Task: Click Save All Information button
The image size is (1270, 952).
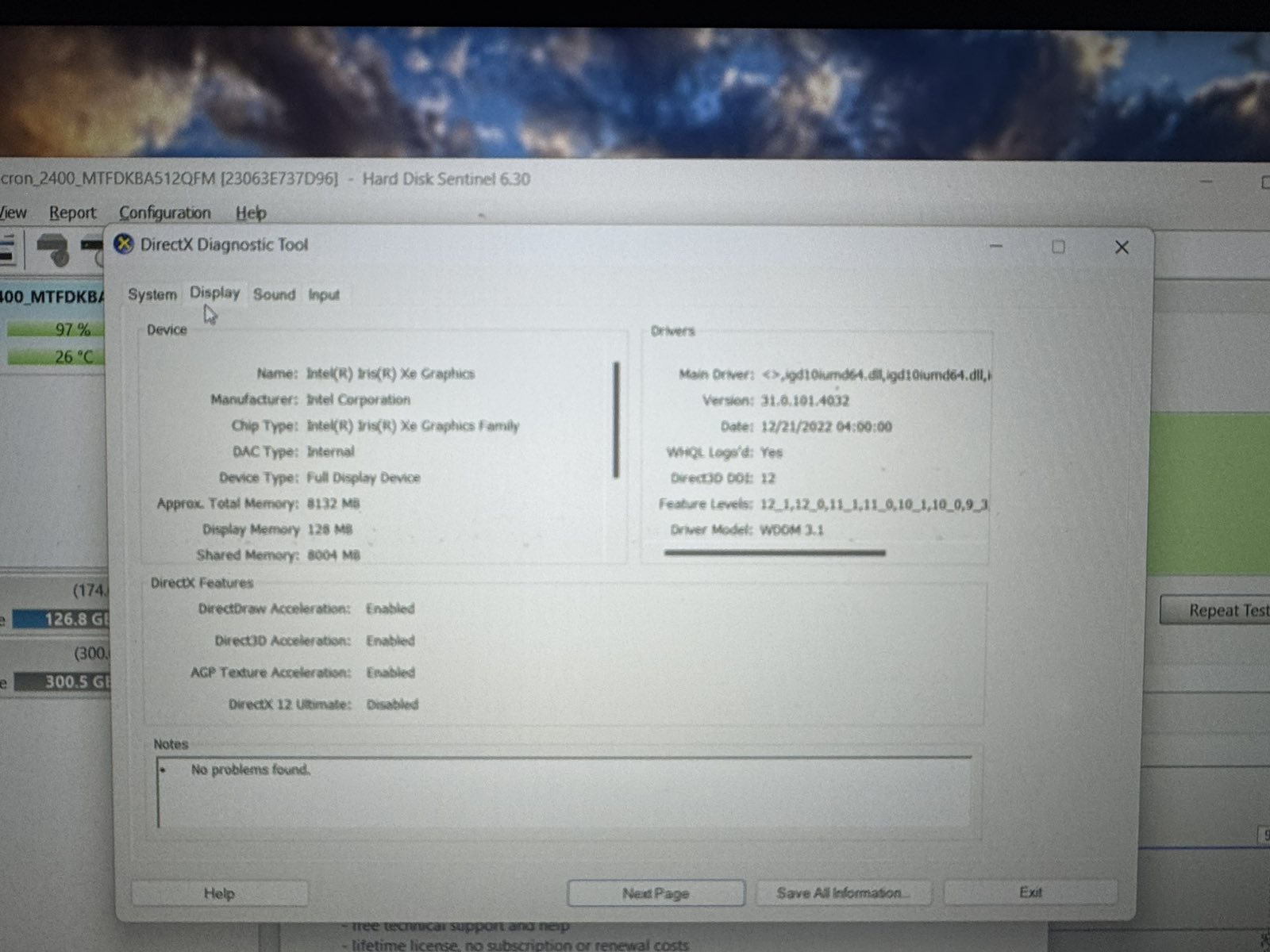Action: click(x=842, y=893)
